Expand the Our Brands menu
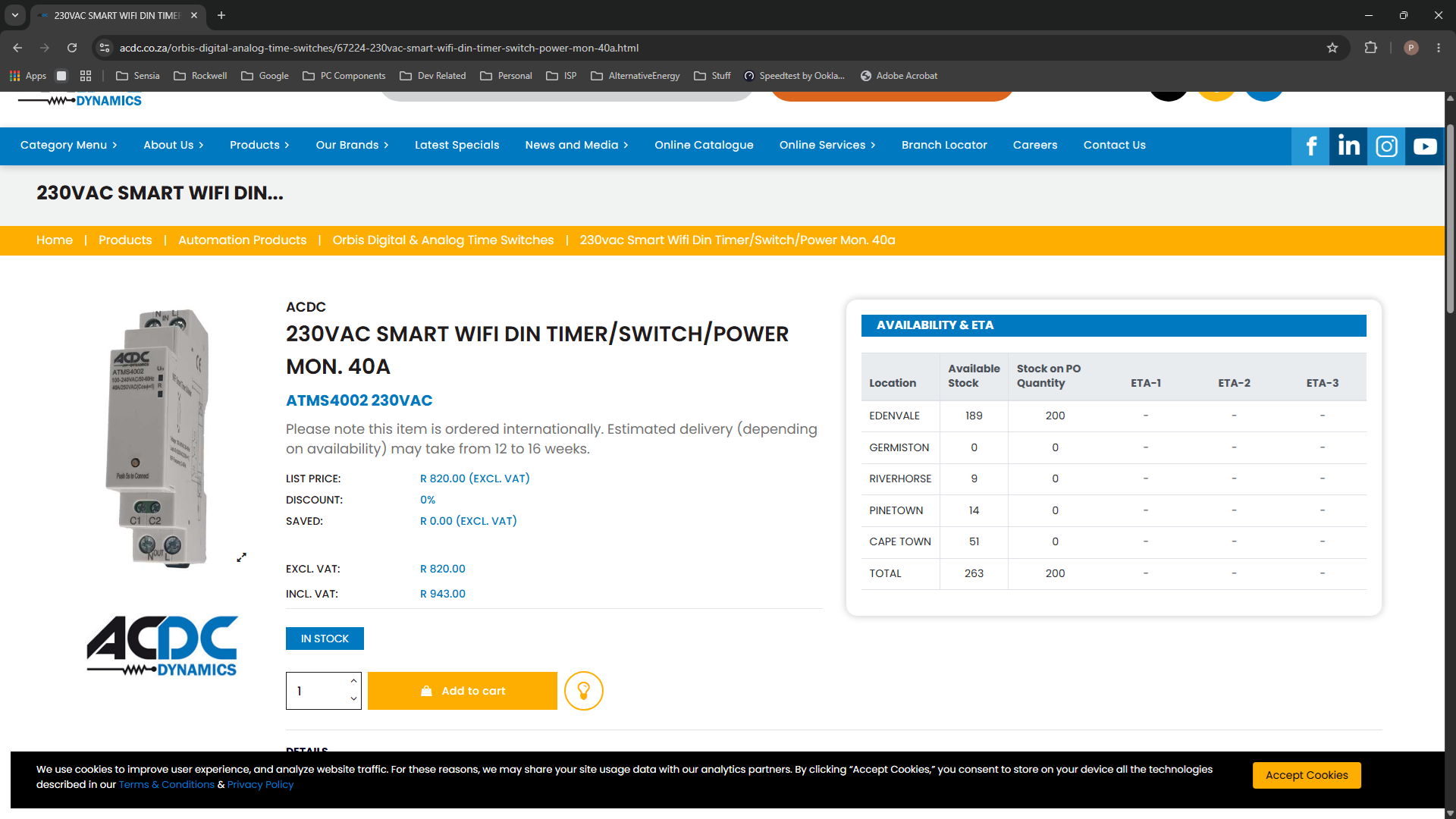This screenshot has width=1456, height=819. point(352,146)
